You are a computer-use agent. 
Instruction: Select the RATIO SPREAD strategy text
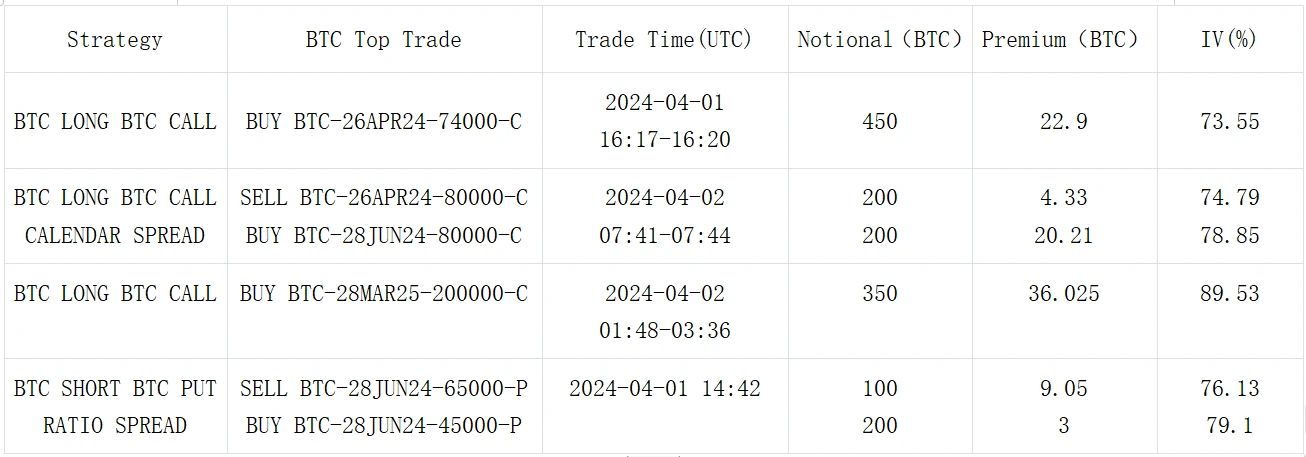tap(115, 426)
